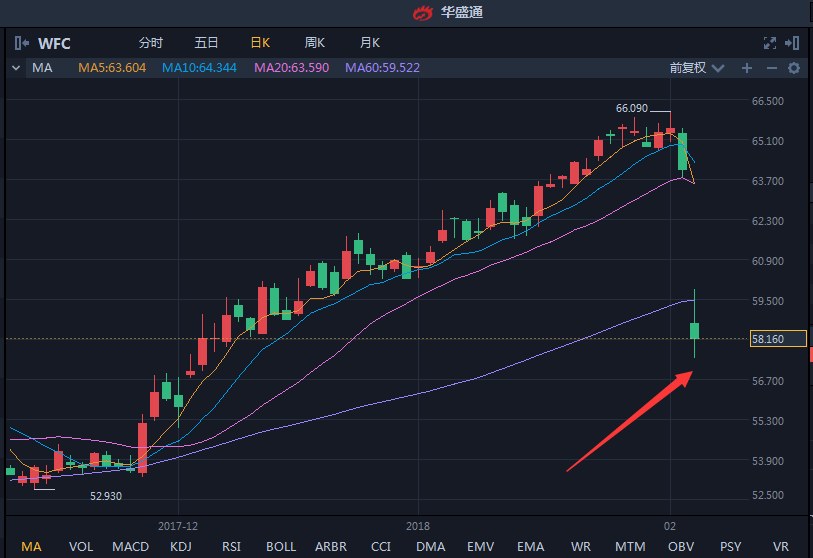
Task: Click the right panel collapse icon
Action: pos(793,43)
